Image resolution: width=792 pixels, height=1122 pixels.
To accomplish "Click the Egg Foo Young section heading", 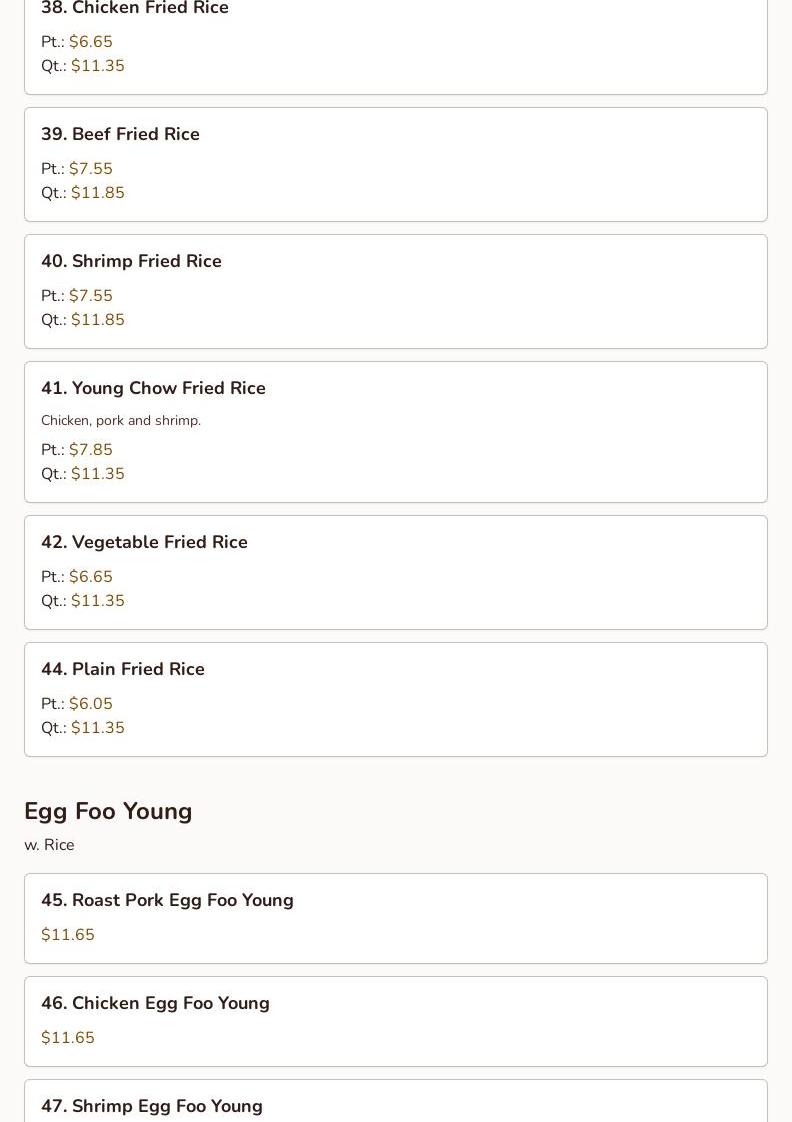I will point(108,811).
